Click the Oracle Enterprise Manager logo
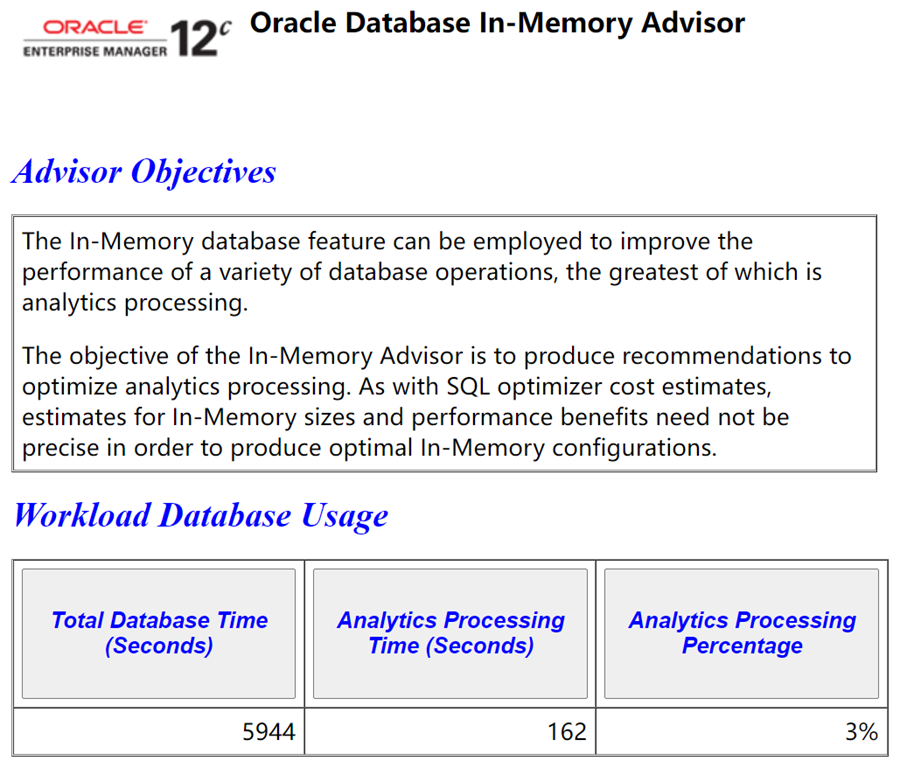The width and height of the screenshot is (921, 768). (96, 39)
